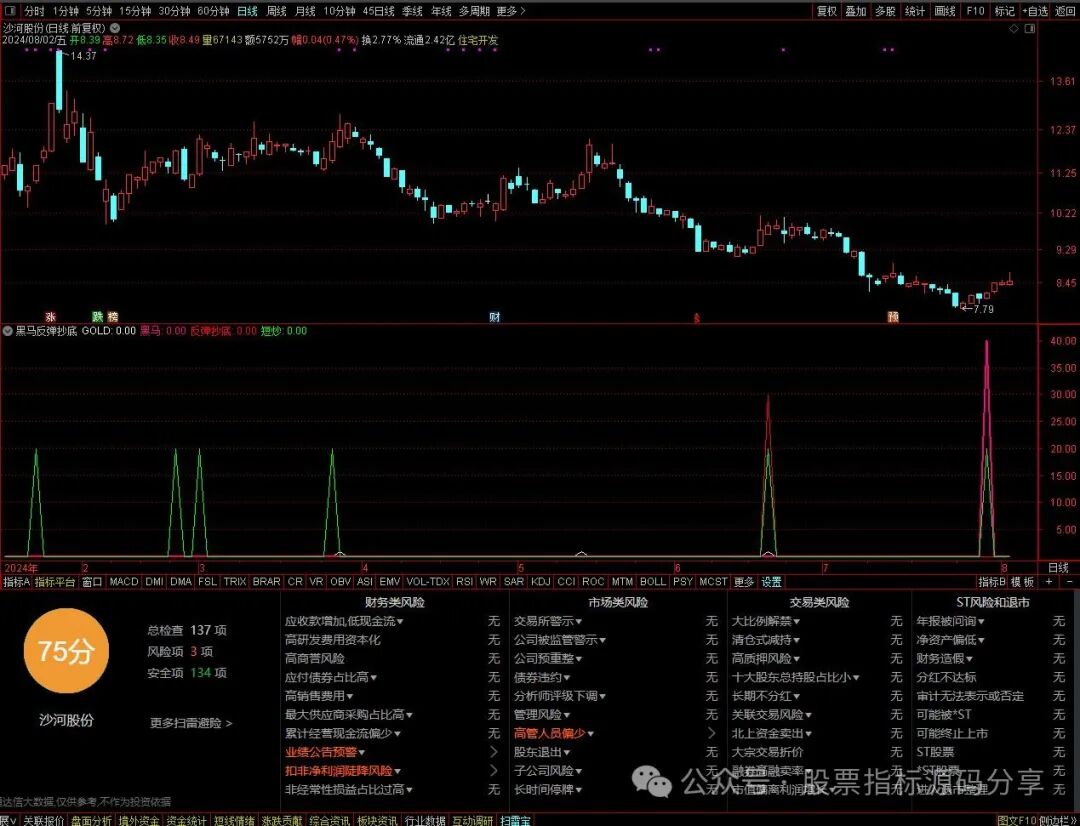Open arrow for 高管人员偏少 row
1080x826 pixels.
tap(712, 733)
